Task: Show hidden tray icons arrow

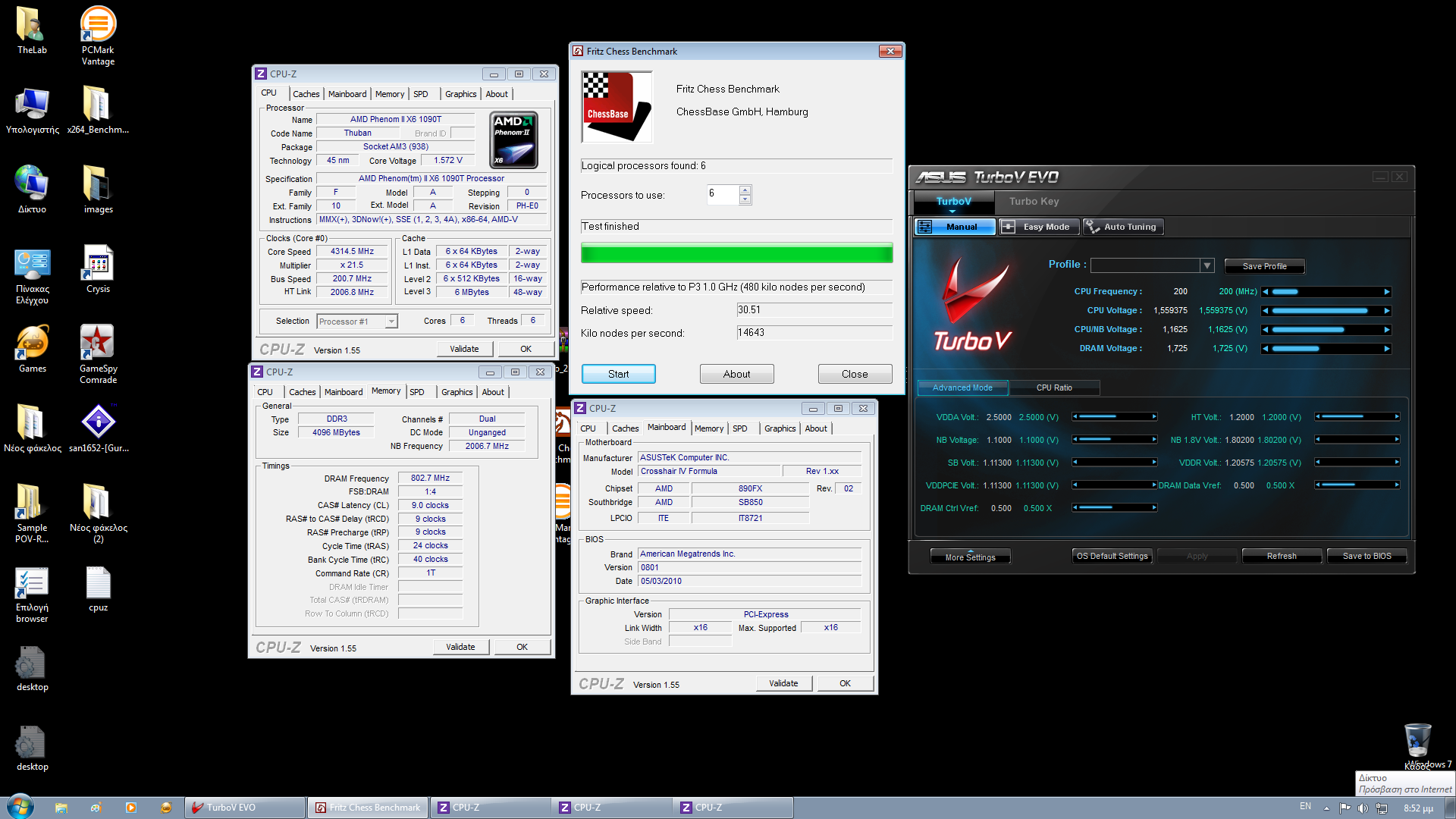Action: (x=1326, y=808)
